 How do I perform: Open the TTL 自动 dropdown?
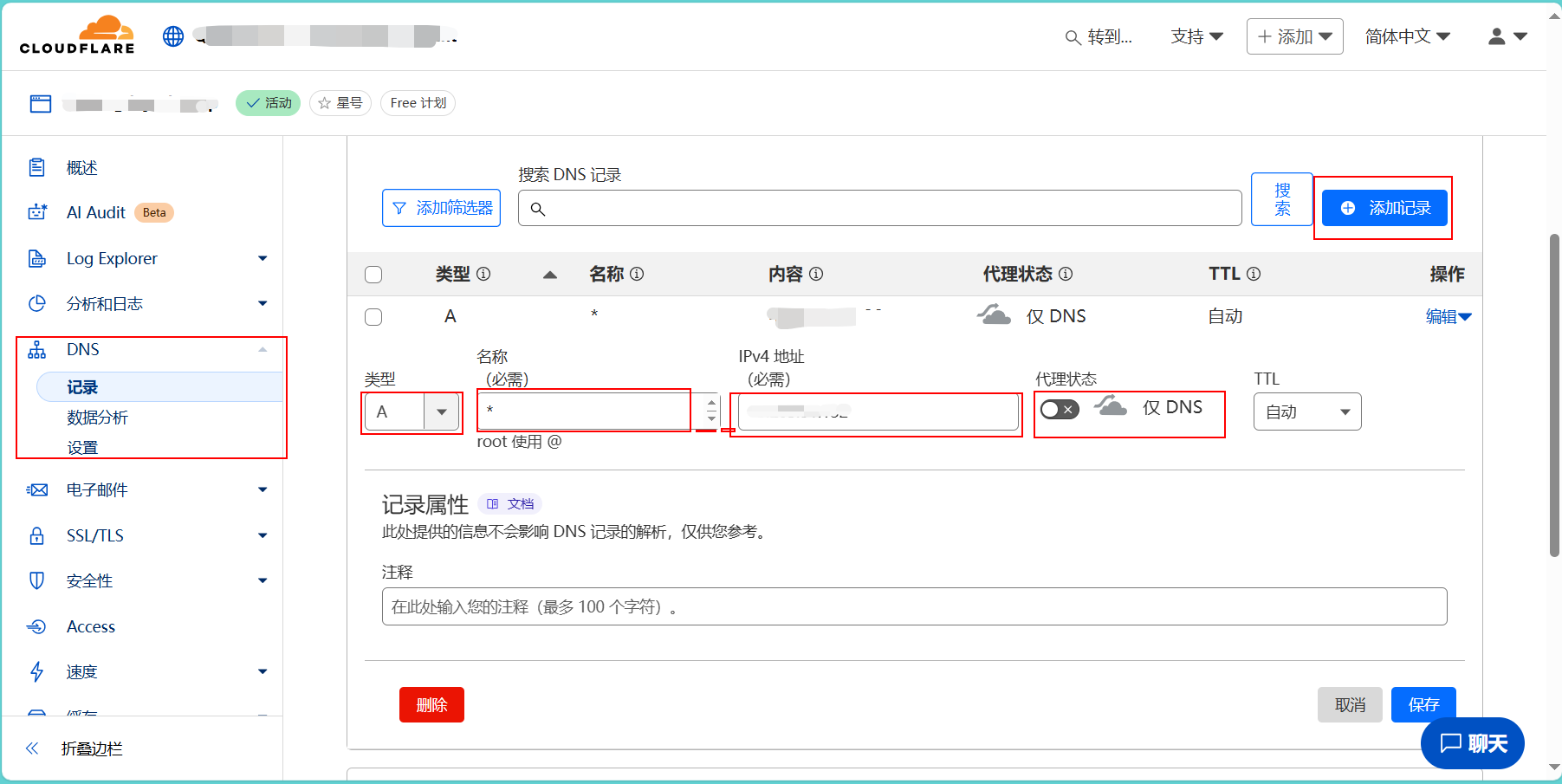tap(1306, 411)
